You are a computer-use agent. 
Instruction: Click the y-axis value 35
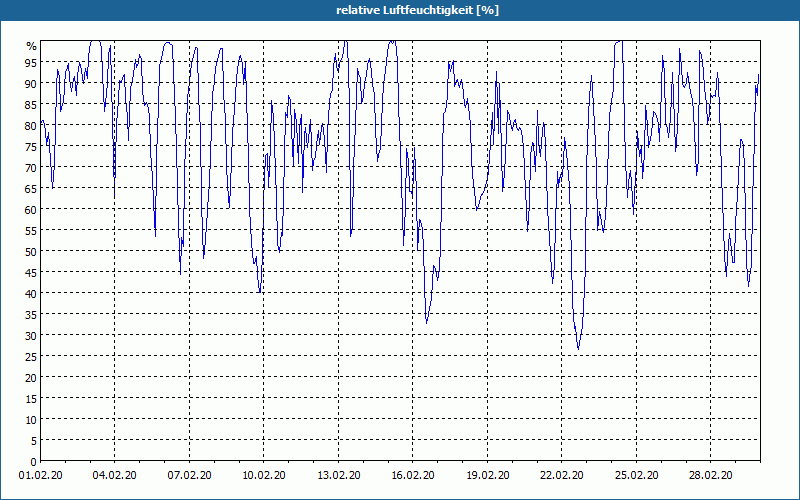click(x=31, y=314)
